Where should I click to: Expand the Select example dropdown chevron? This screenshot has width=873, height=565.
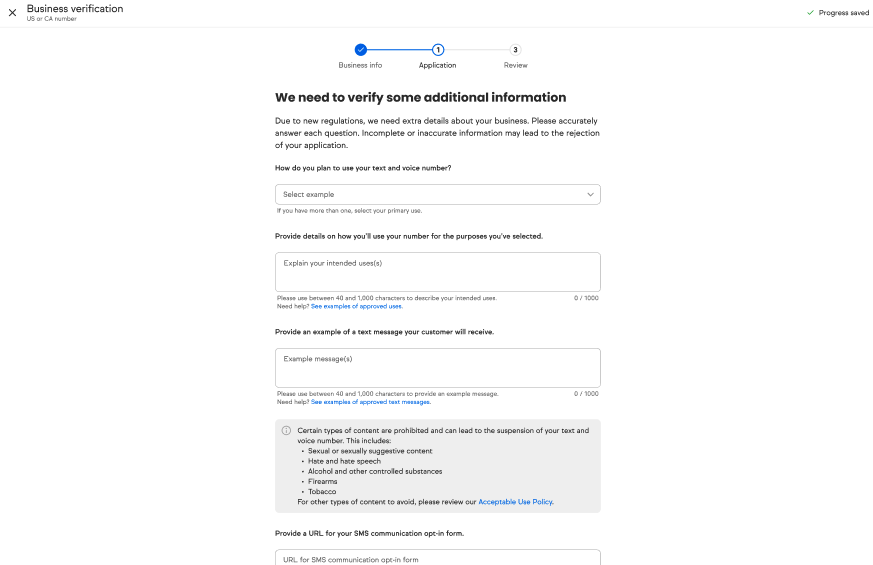click(x=590, y=194)
